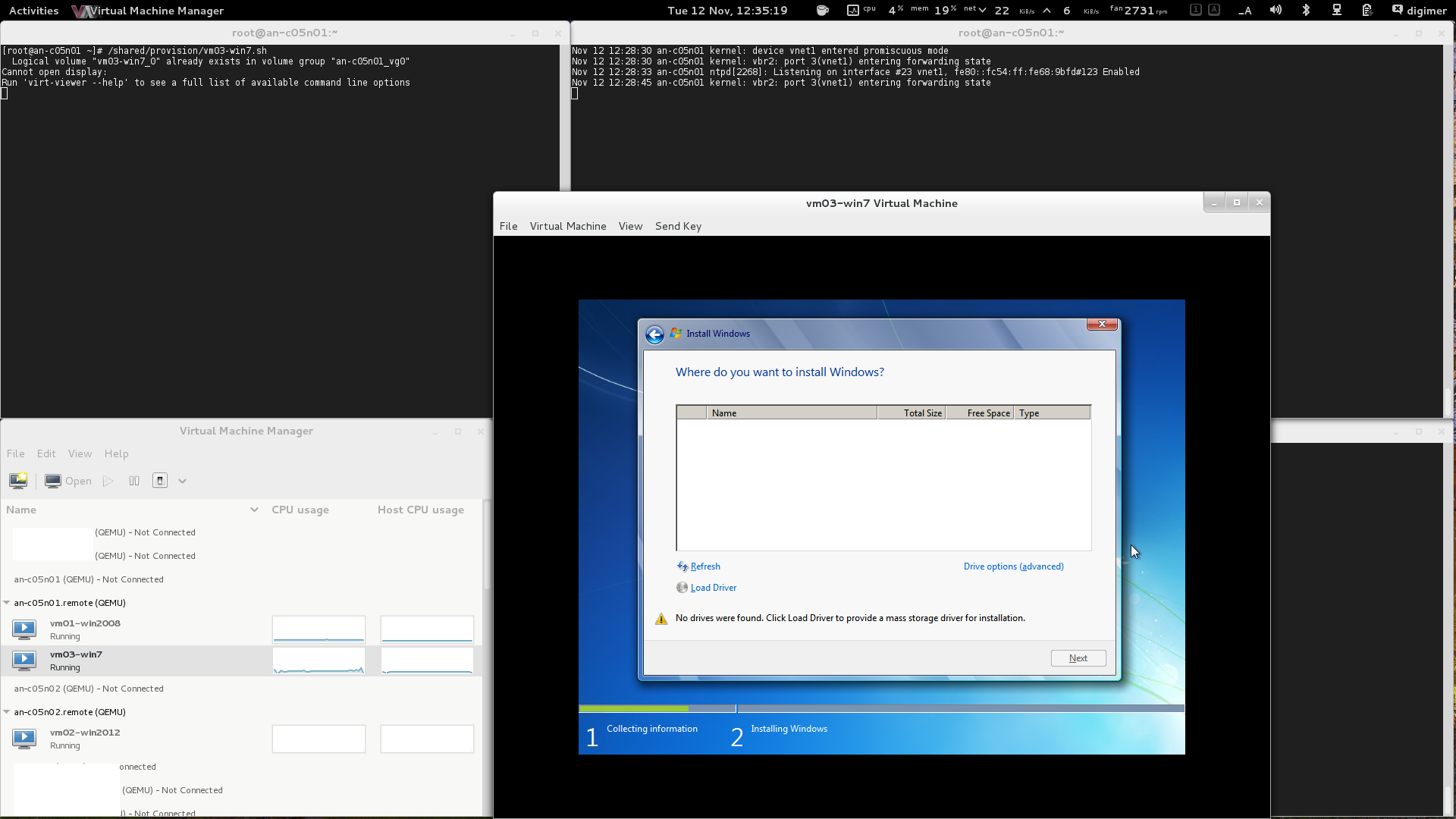Image resolution: width=1456 pixels, height=819 pixels.
Task: Click the Total Size column header
Action: [x=912, y=413]
